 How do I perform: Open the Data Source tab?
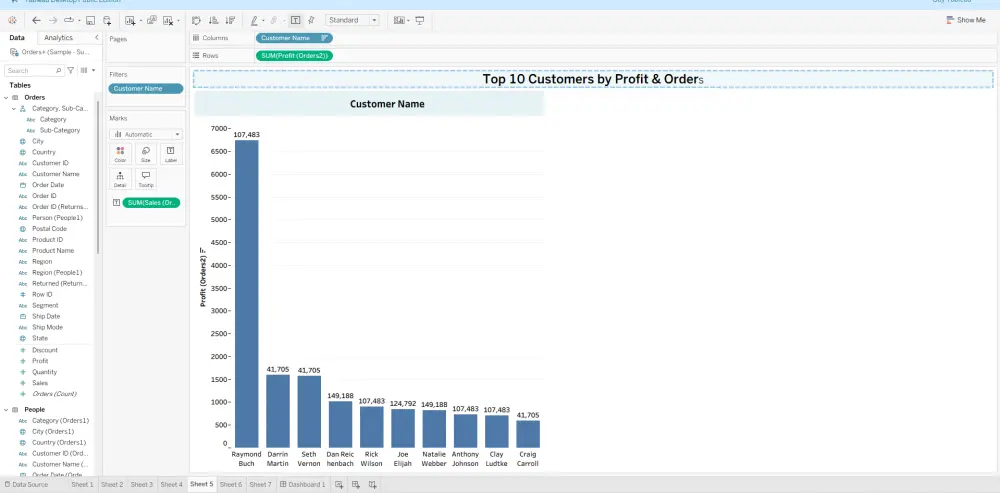point(26,485)
